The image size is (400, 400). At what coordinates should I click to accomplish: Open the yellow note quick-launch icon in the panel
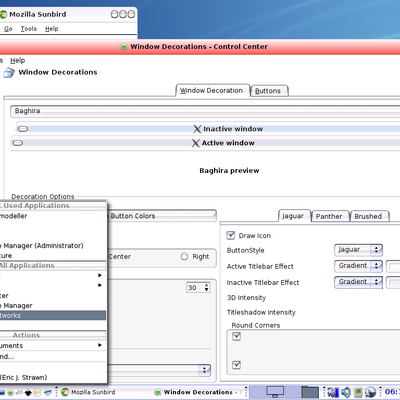[x=37, y=392]
